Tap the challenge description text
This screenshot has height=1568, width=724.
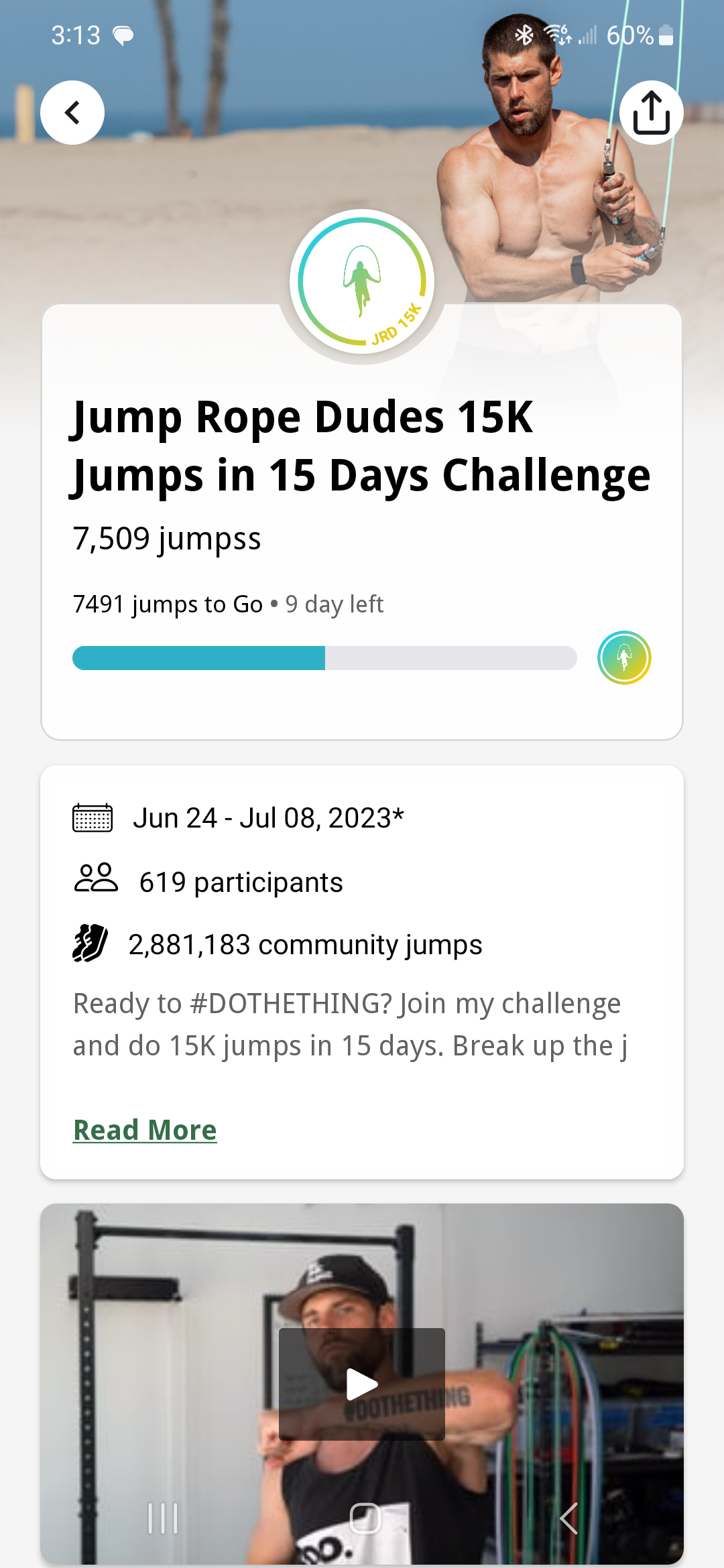[349, 1025]
